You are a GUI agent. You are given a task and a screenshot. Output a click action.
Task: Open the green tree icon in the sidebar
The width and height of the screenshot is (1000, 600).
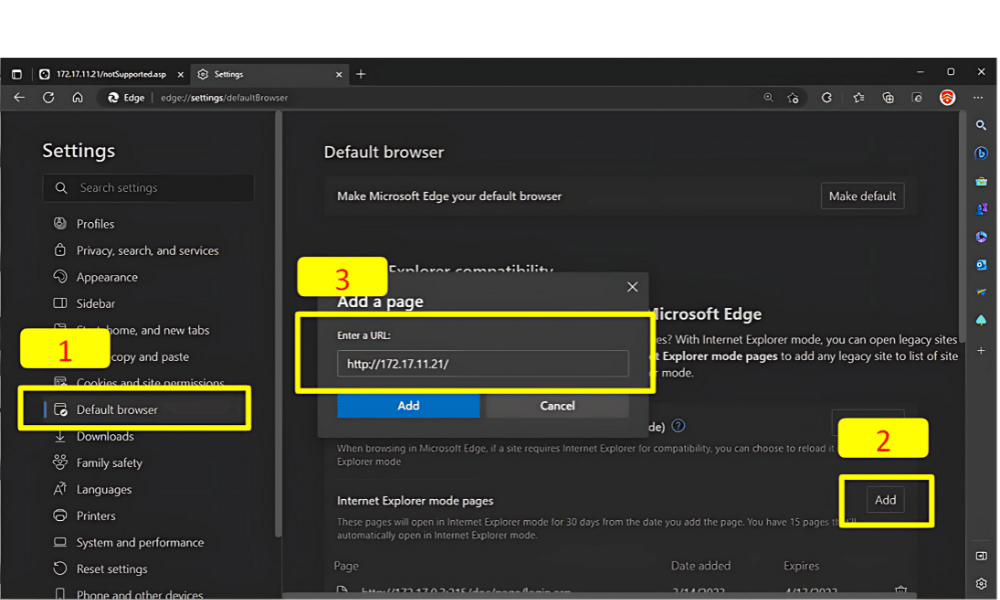pyautogui.click(x=981, y=320)
